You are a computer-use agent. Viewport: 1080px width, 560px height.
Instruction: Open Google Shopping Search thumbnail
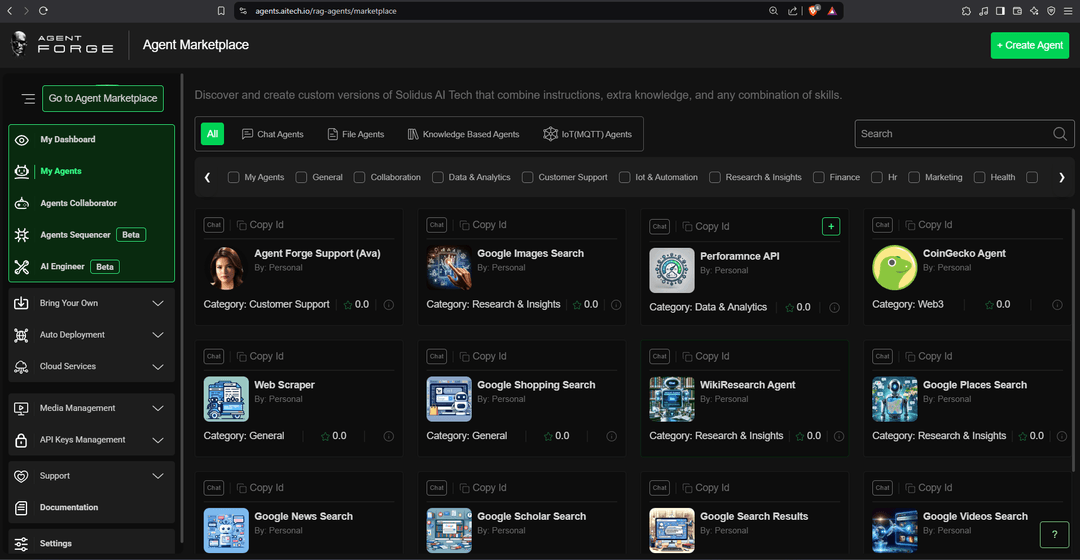[449, 399]
